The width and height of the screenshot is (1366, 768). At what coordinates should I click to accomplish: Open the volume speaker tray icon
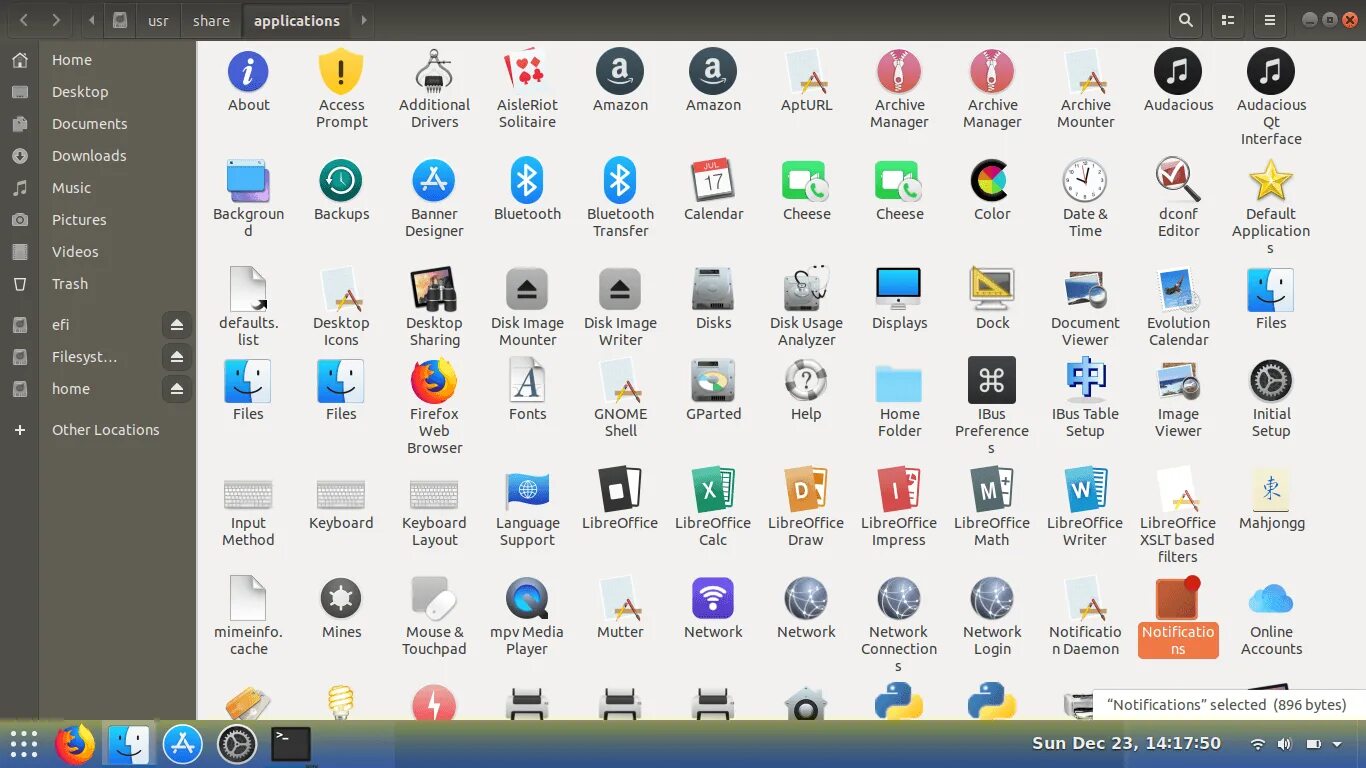coord(1284,744)
